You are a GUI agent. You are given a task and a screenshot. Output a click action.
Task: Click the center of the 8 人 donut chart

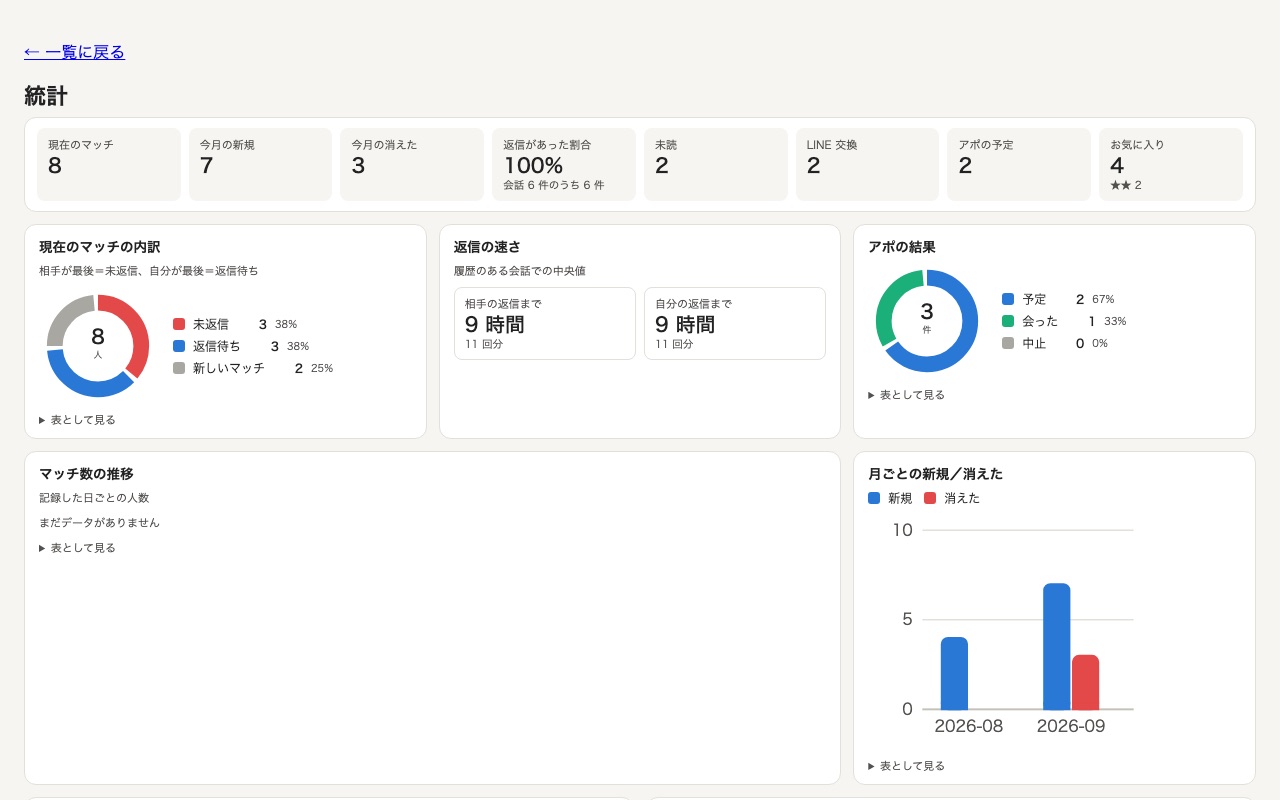coord(98,346)
